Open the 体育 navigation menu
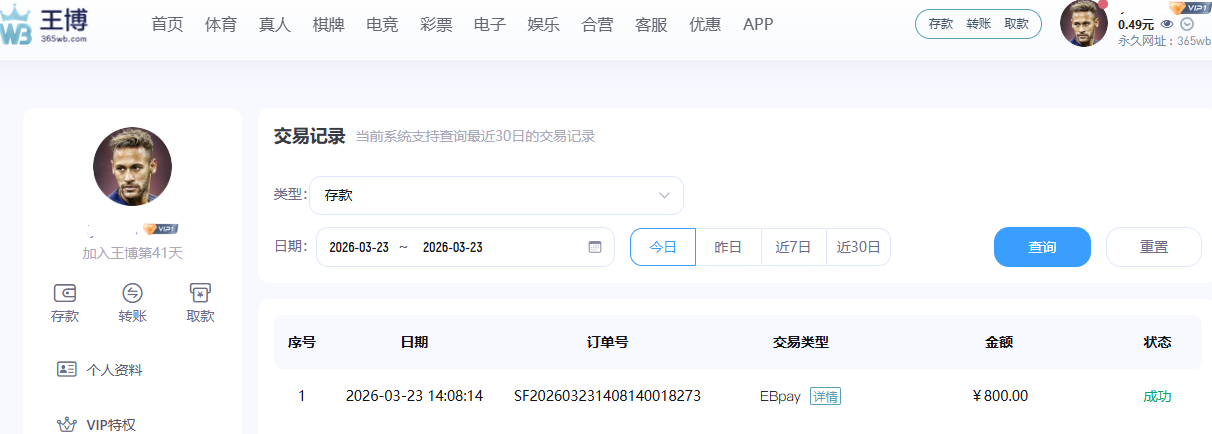Viewport: 1212px width, 434px height. [x=220, y=25]
